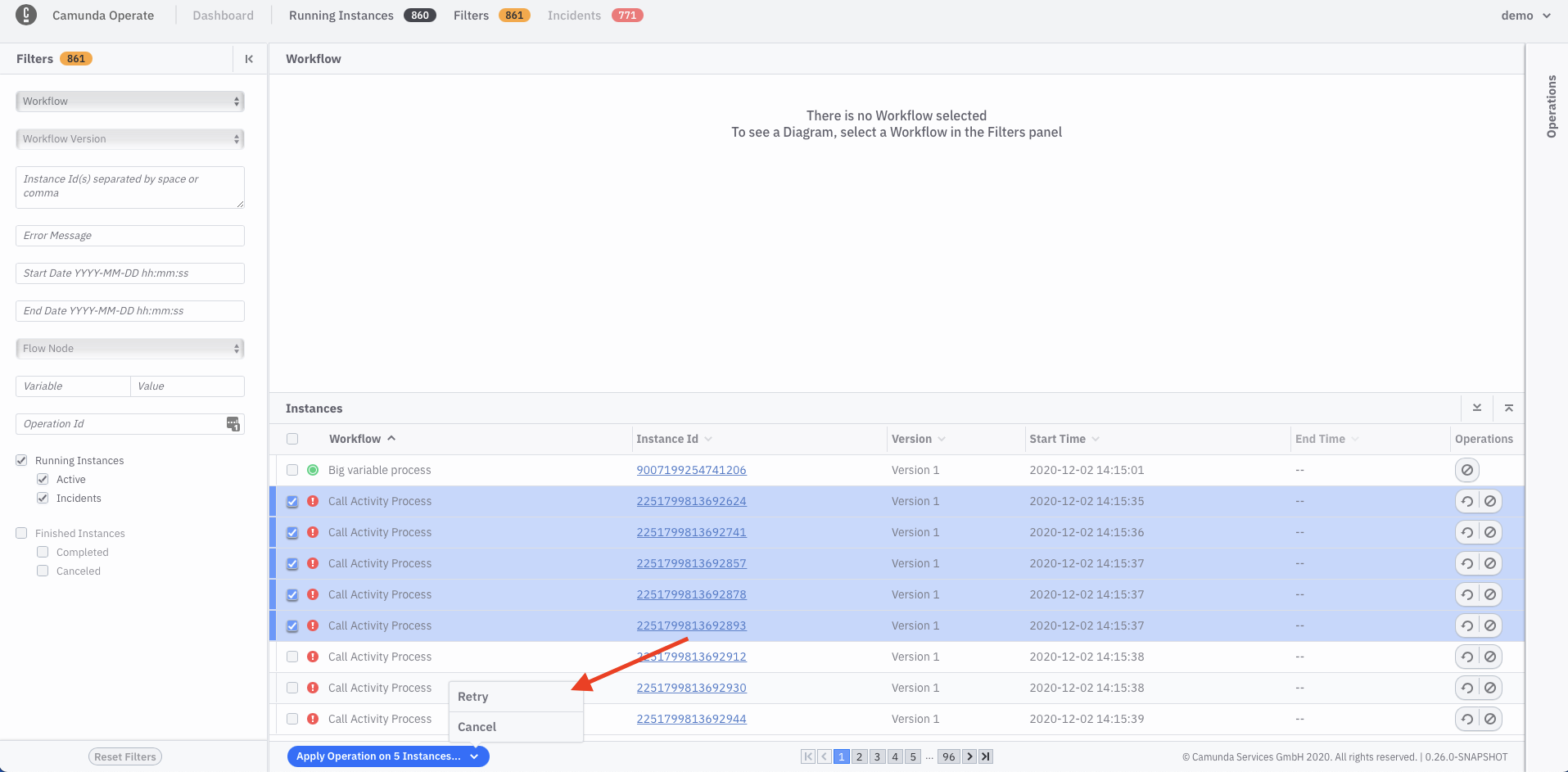Open the Workflow dropdown filter

click(x=130, y=102)
